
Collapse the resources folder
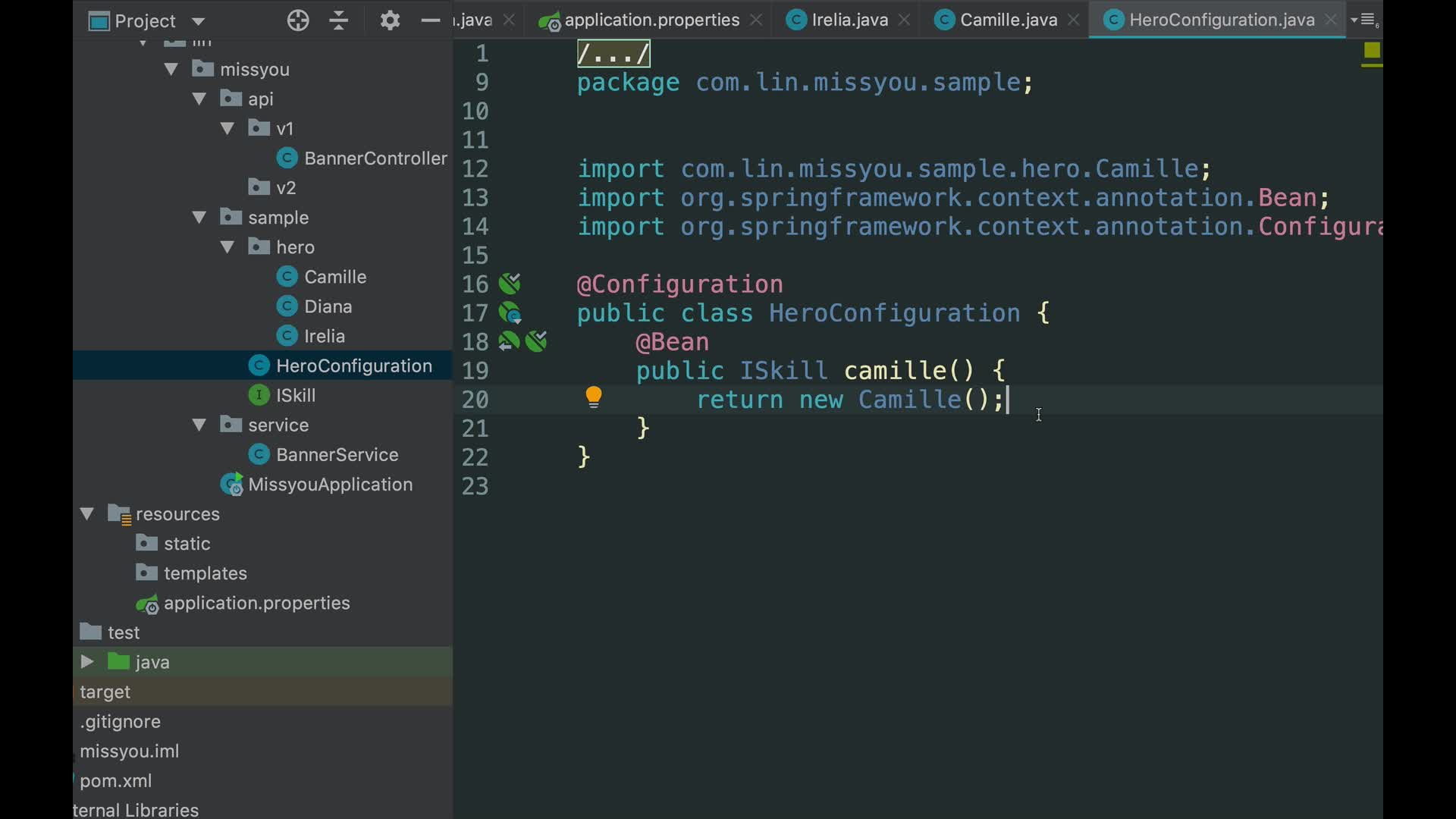click(x=87, y=514)
